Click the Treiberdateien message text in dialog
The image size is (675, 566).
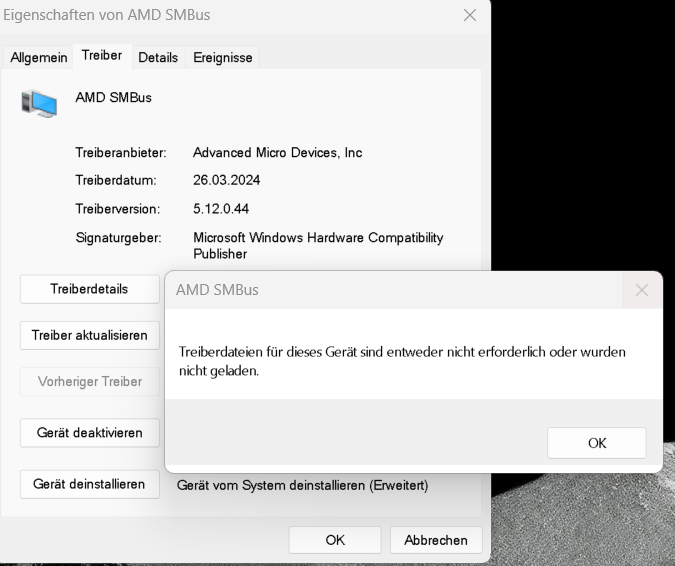[x=402, y=361]
